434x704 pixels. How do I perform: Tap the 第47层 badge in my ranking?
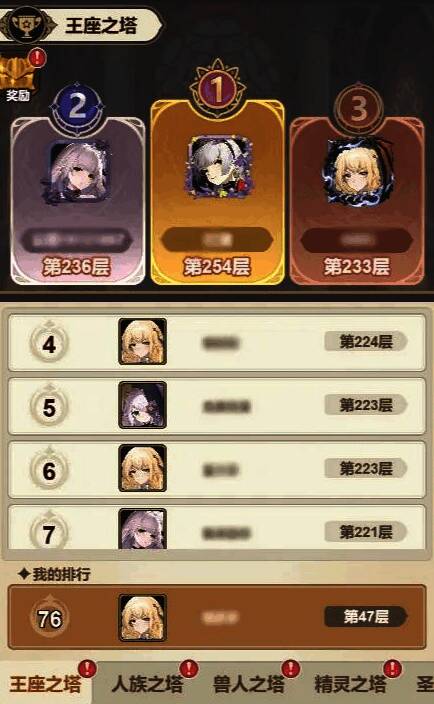(366, 616)
